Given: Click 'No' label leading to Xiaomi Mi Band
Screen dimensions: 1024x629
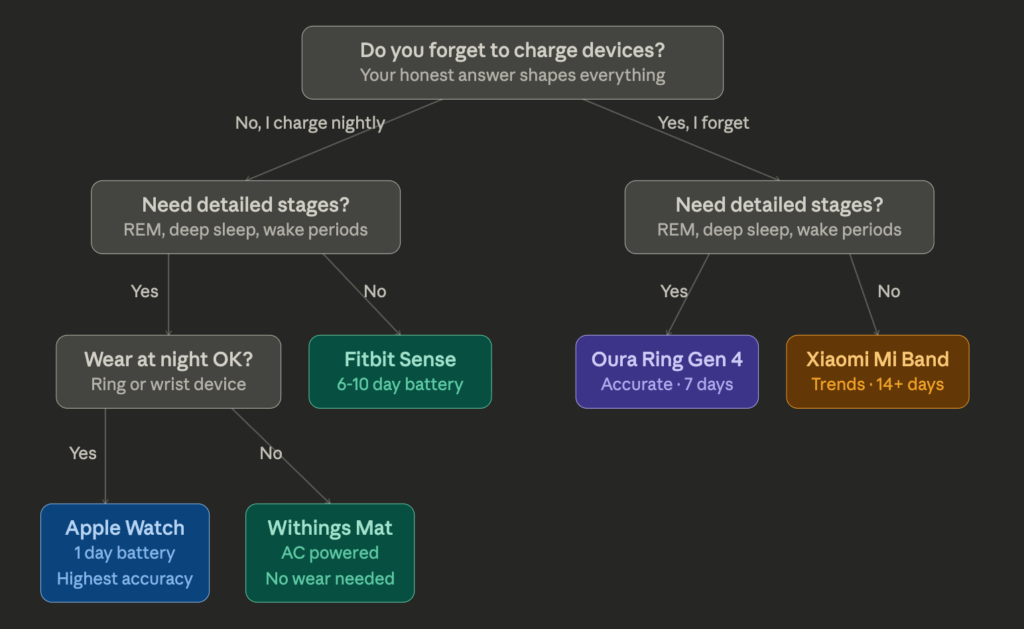Looking at the screenshot, I should coord(889,291).
